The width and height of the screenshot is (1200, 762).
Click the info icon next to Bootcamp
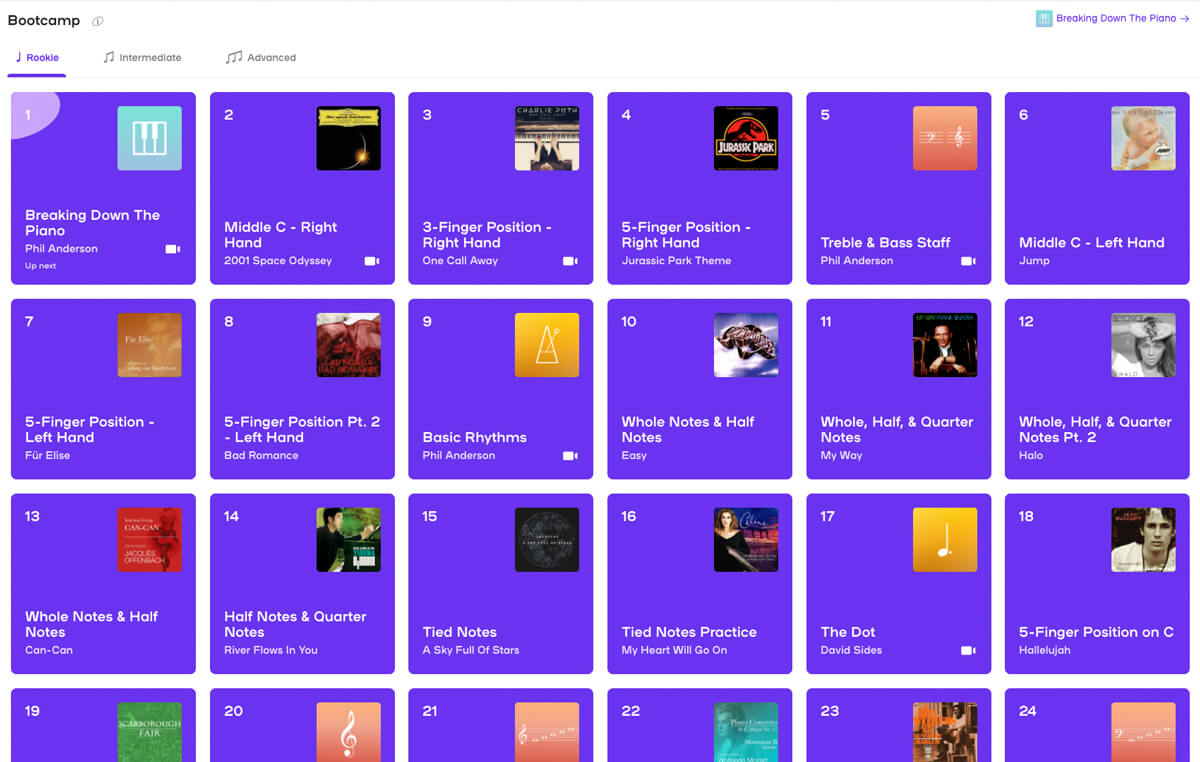(x=97, y=21)
